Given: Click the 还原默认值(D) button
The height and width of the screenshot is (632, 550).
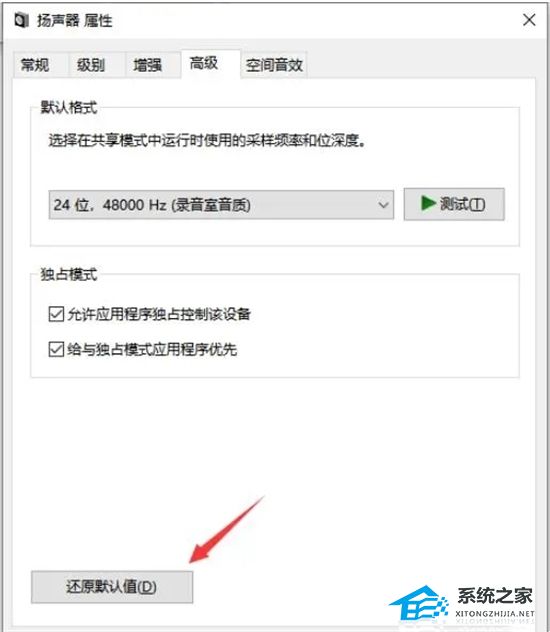Looking at the screenshot, I should [112, 587].
